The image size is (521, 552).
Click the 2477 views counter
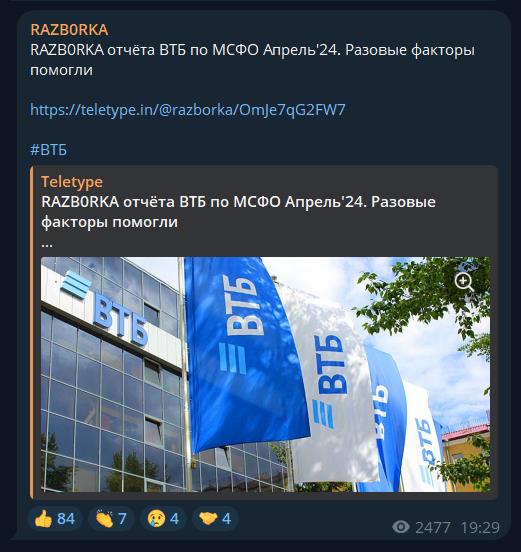[x=433, y=527]
